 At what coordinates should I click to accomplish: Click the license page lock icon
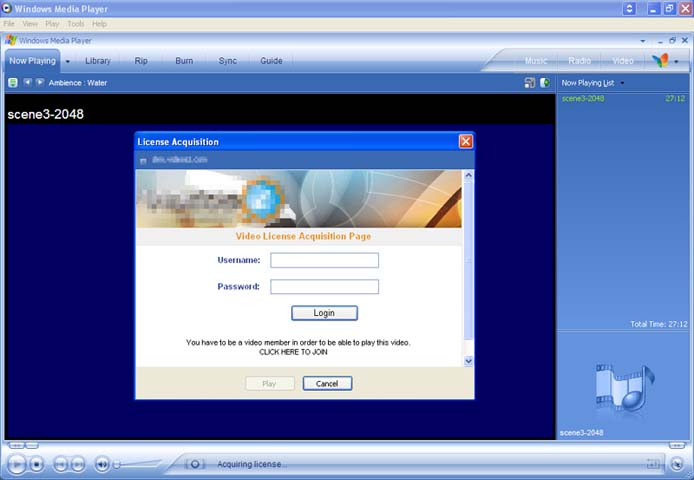click(x=143, y=161)
